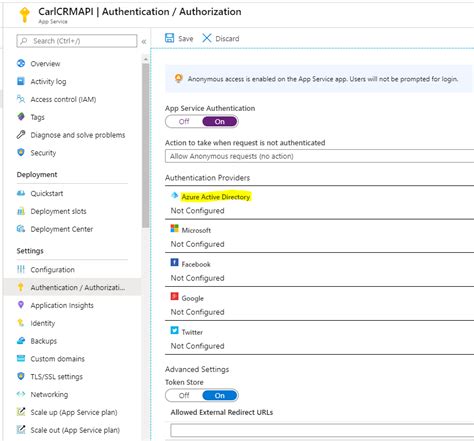Click the Diagnose and solve problems wrench icon
This screenshot has height=441, width=474.
(21, 135)
